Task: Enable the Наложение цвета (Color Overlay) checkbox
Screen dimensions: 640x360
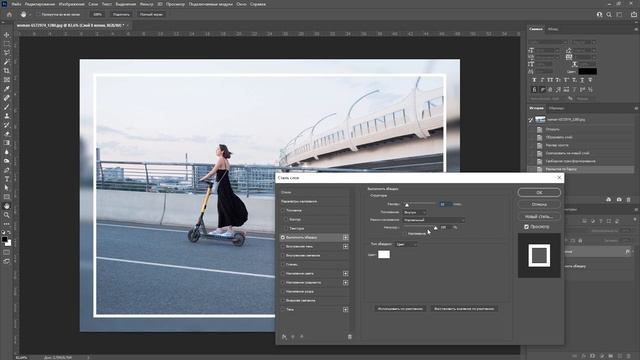Action: point(282,273)
